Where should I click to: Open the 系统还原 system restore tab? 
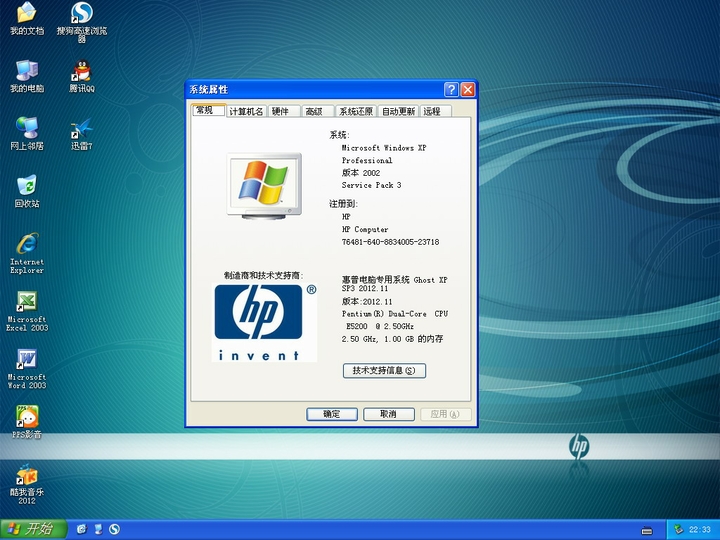pyautogui.click(x=356, y=112)
